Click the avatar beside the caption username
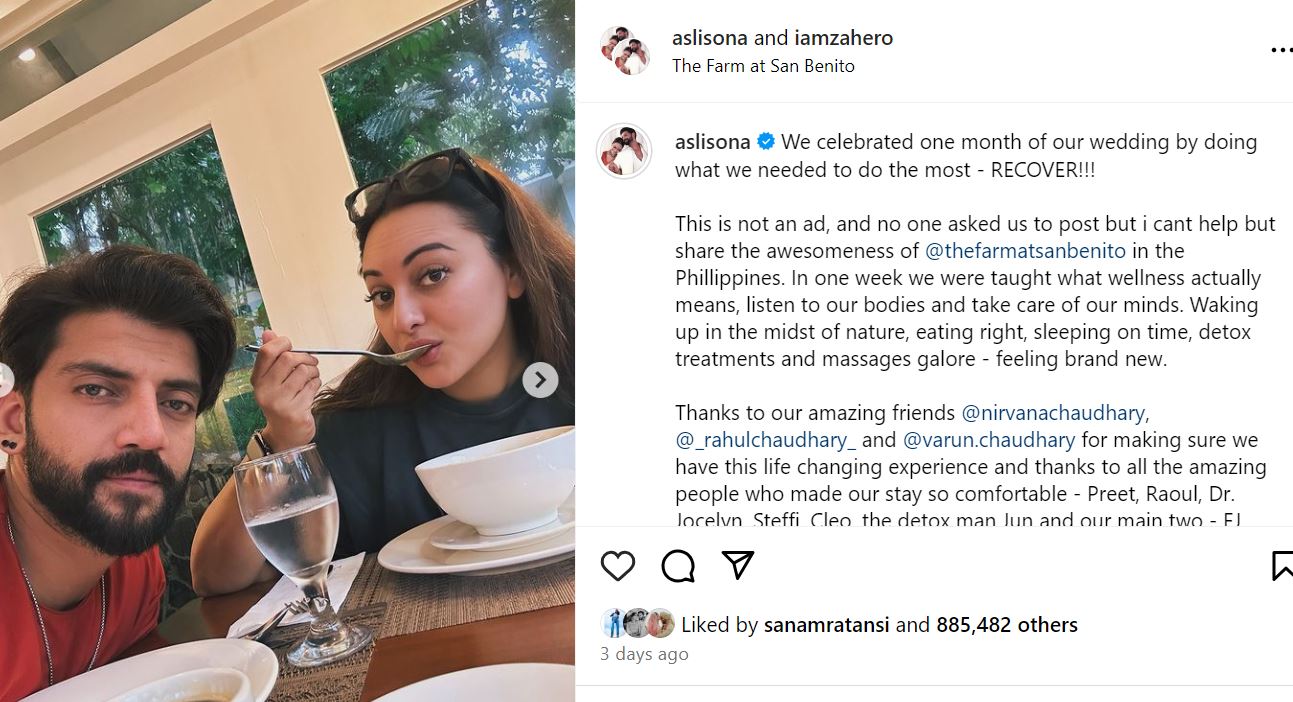 [625, 152]
